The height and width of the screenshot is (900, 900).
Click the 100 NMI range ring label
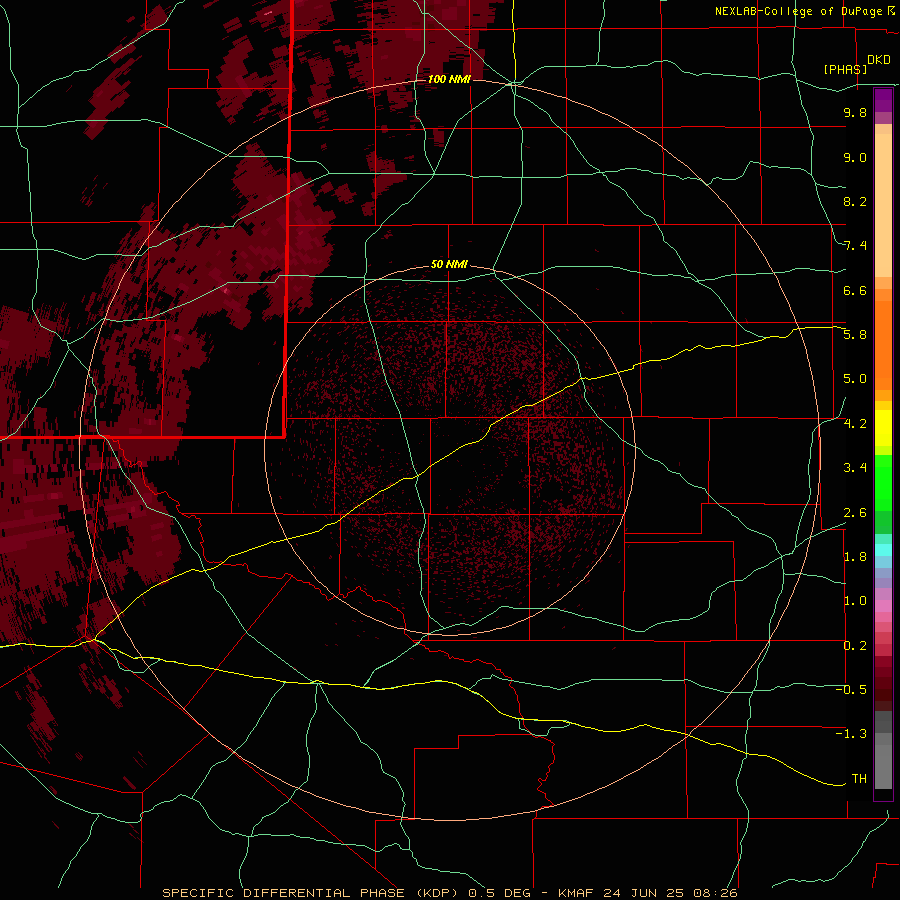coord(449,79)
